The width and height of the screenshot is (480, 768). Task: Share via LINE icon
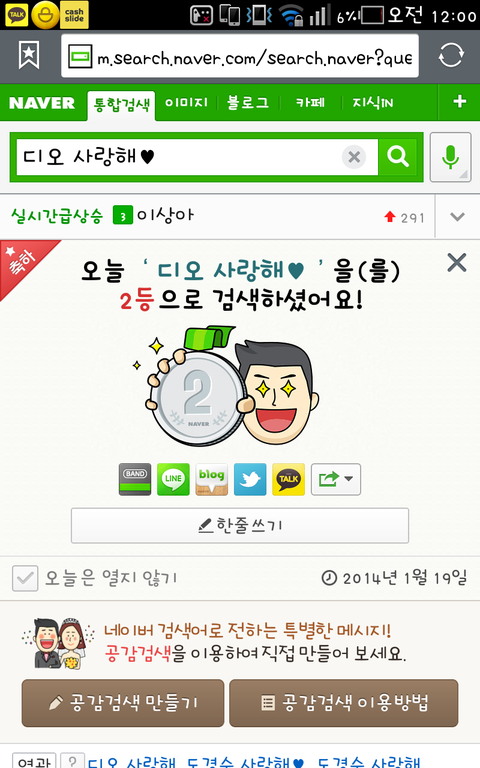click(173, 480)
